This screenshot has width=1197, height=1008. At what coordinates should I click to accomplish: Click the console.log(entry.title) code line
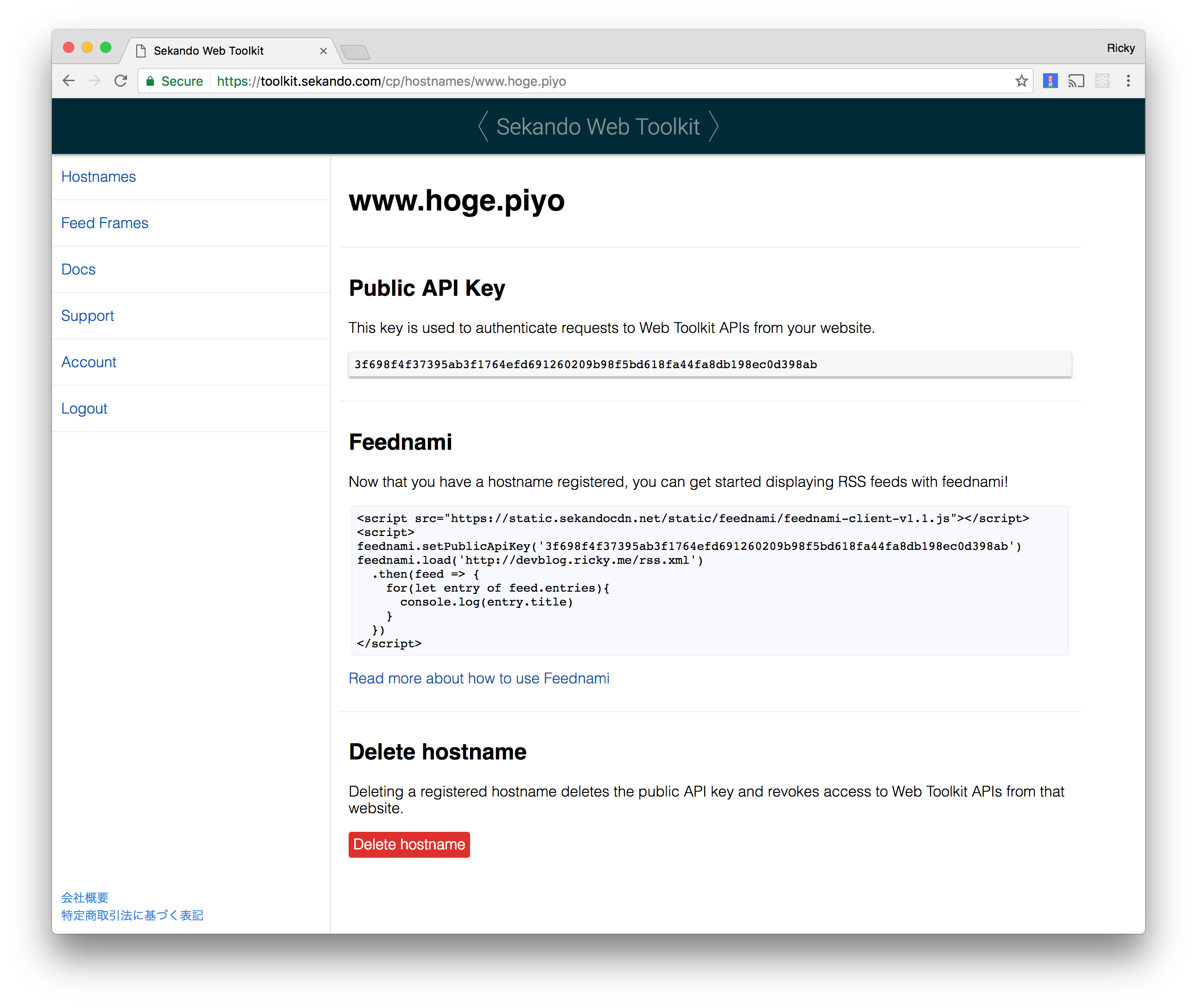point(486,602)
